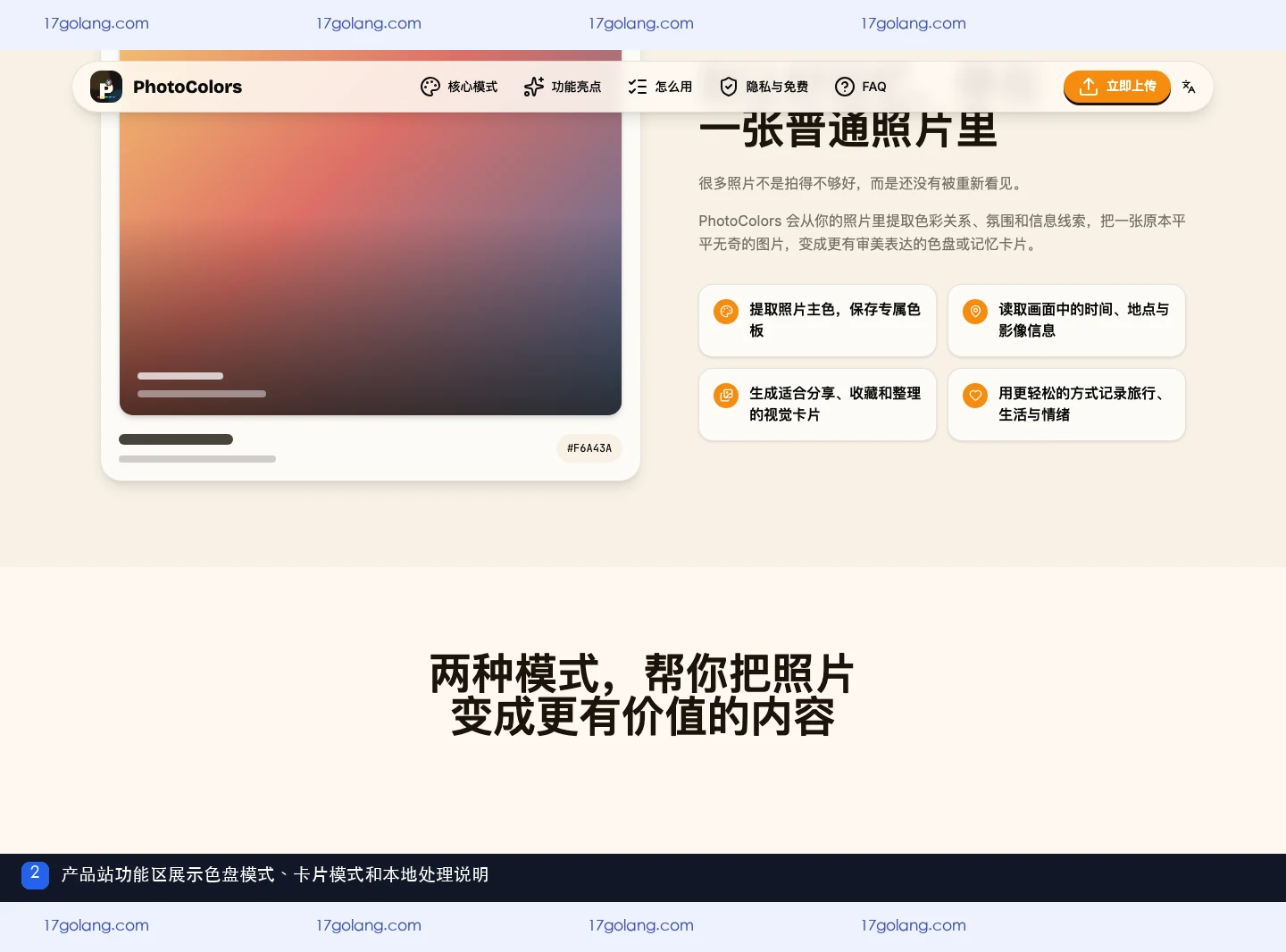Click the 一张普通照片里 heading

coord(848,131)
